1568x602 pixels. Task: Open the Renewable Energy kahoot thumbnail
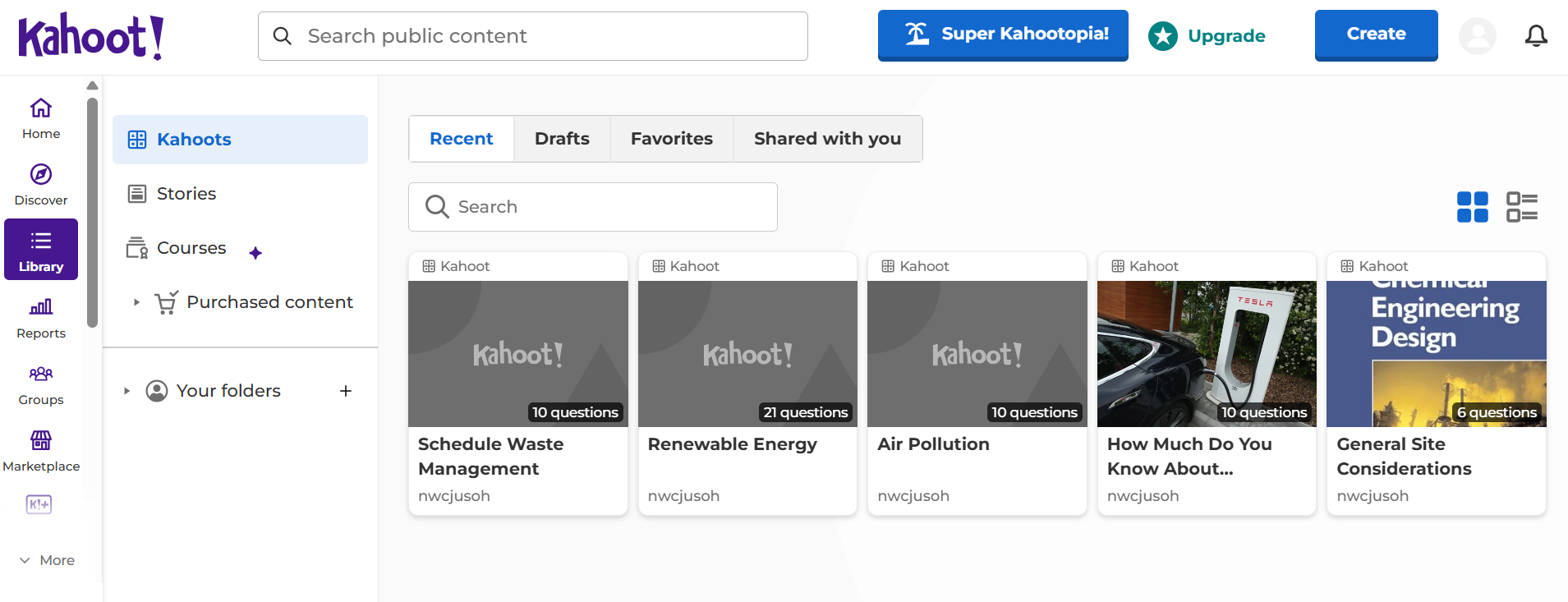click(x=747, y=354)
